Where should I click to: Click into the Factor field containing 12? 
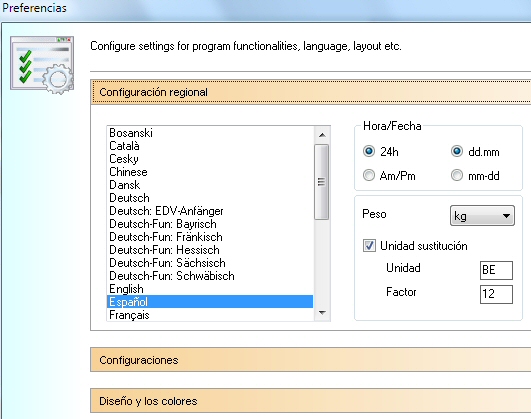click(x=496, y=294)
